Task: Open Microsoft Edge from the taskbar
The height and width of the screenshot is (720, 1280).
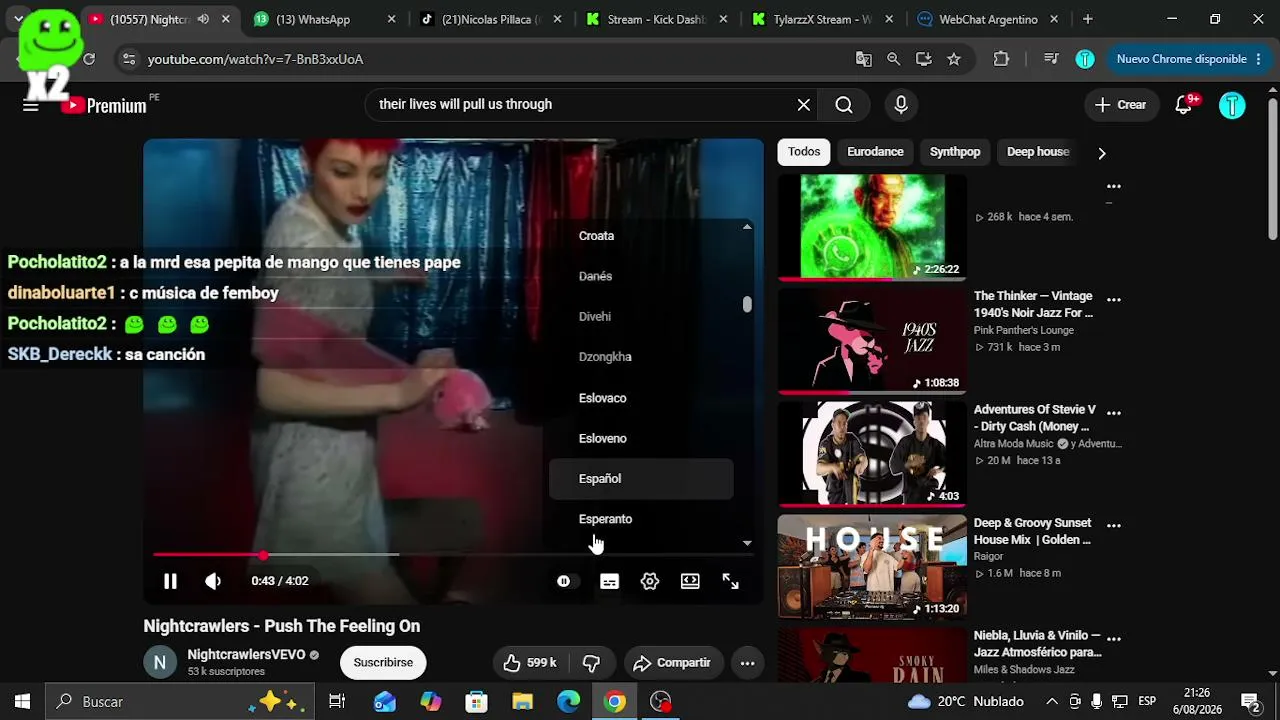Action: click(x=568, y=702)
